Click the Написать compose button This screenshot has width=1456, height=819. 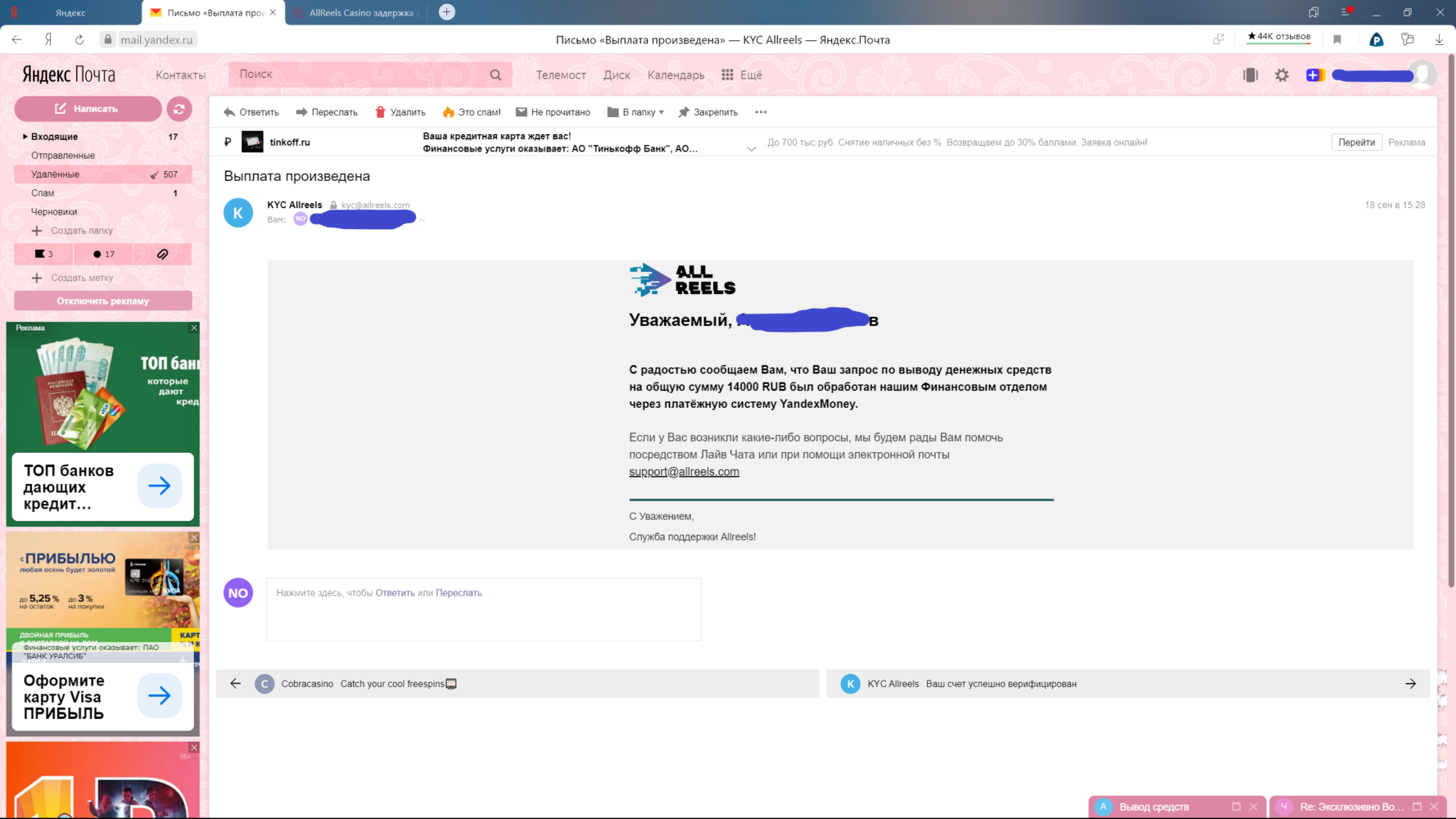[x=88, y=108]
